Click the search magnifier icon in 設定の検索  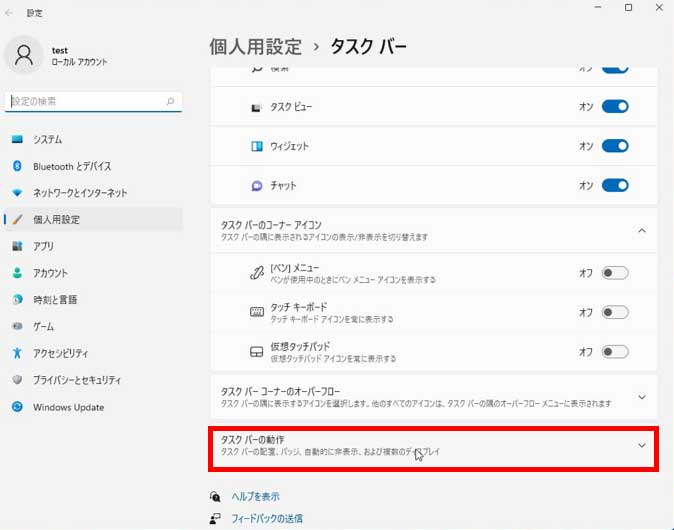(x=170, y=101)
